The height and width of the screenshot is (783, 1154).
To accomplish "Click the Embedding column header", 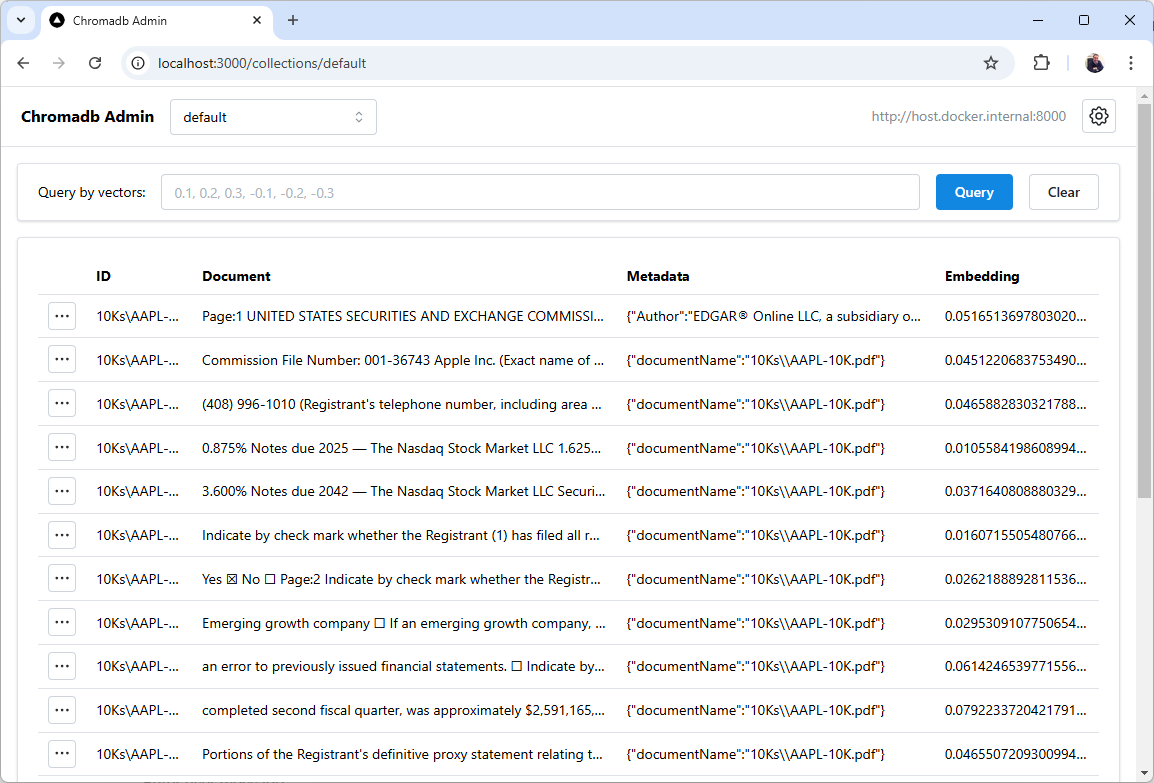I will pyautogui.click(x=982, y=276).
